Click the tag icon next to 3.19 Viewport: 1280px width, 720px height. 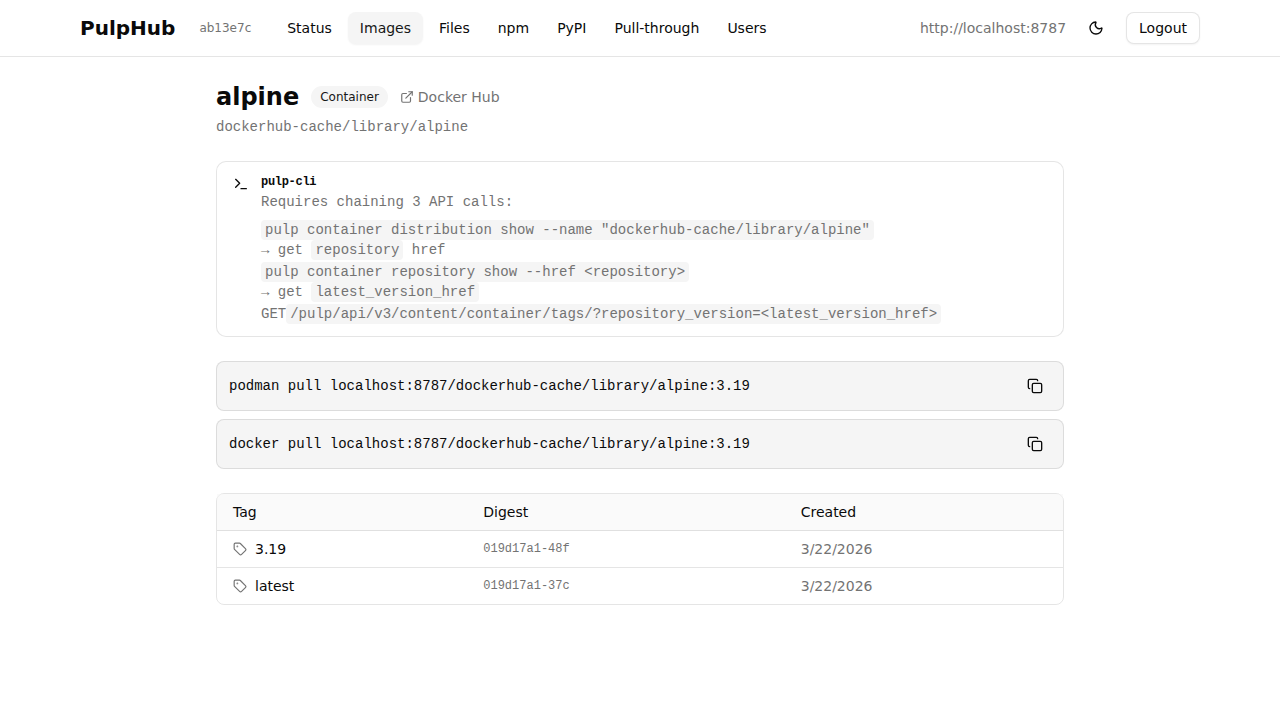(x=239, y=548)
